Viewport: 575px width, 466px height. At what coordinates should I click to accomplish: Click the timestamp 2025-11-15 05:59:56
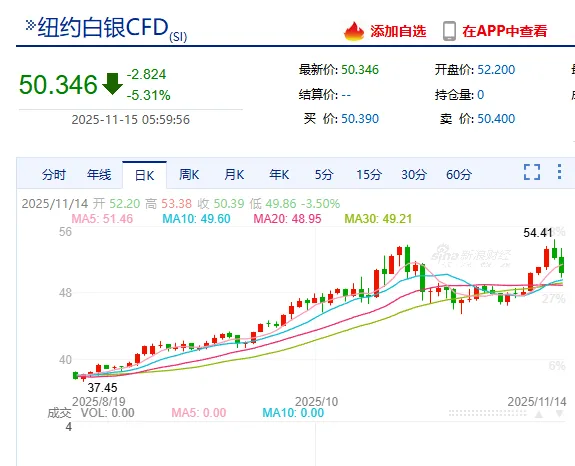131,120
